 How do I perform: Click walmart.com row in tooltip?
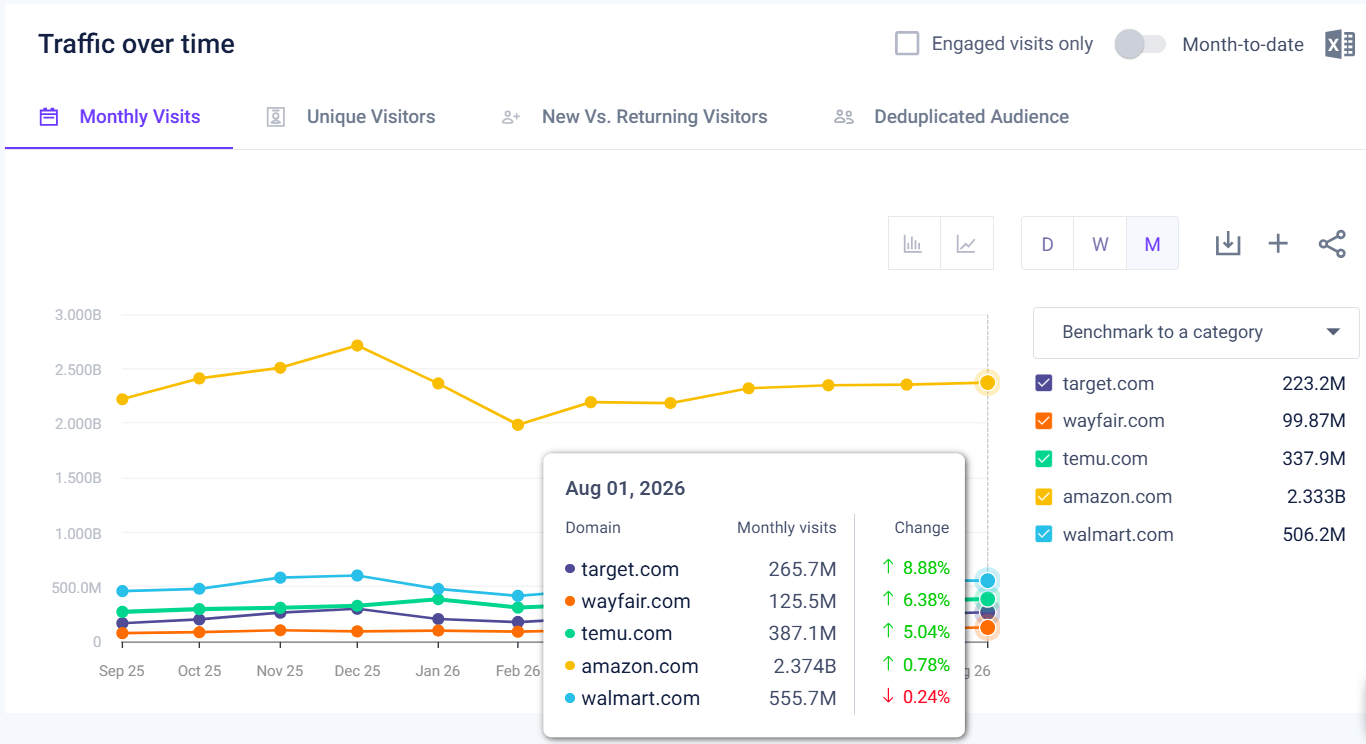click(x=757, y=698)
